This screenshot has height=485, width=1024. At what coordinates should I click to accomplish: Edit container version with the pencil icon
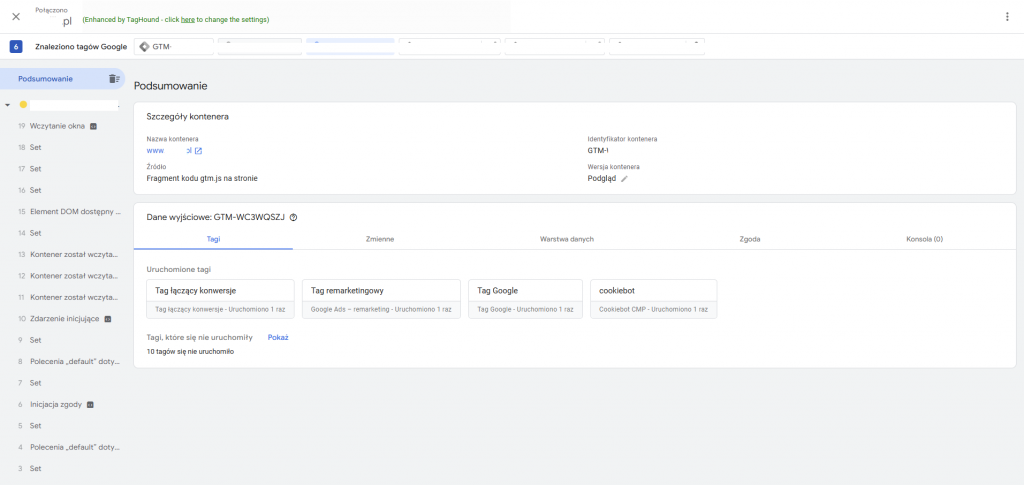624,178
